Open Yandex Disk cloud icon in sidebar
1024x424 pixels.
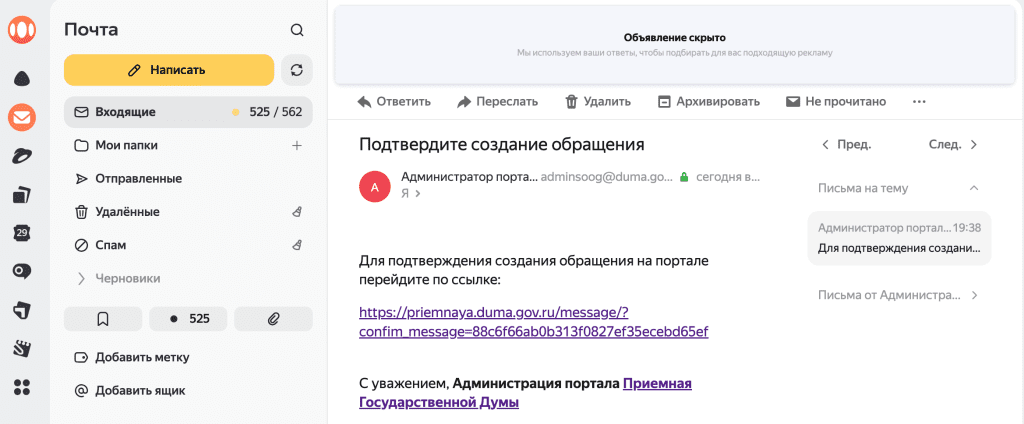(21, 79)
